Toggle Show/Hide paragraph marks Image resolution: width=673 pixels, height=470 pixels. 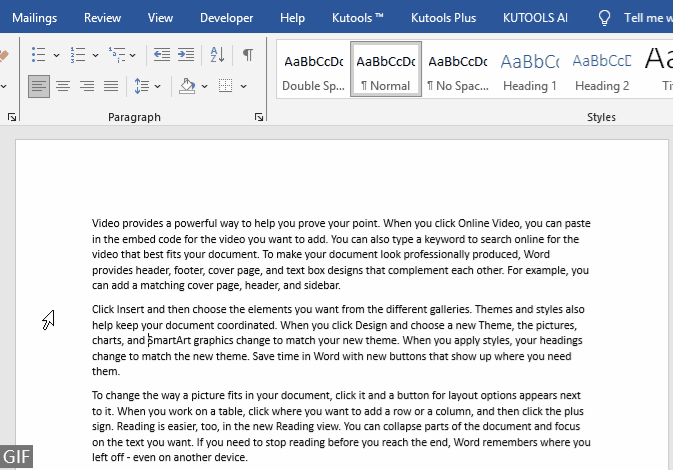coord(247,55)
